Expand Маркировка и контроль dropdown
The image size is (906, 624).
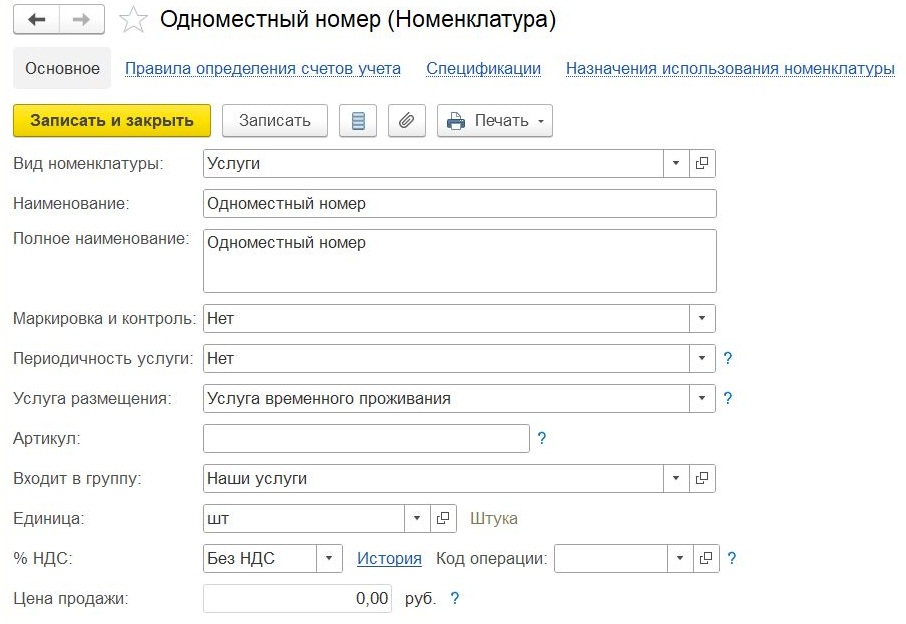tap(702, 318)
